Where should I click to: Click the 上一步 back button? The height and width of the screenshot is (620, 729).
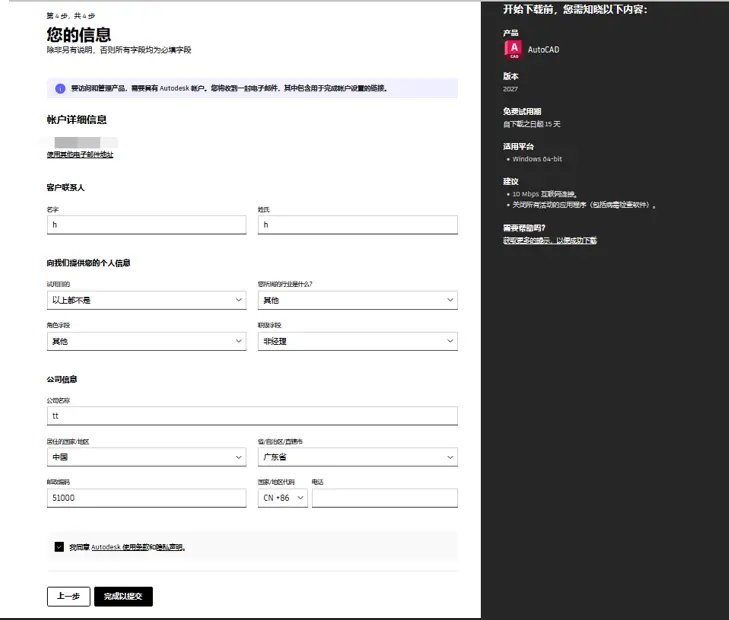[68, 596]
